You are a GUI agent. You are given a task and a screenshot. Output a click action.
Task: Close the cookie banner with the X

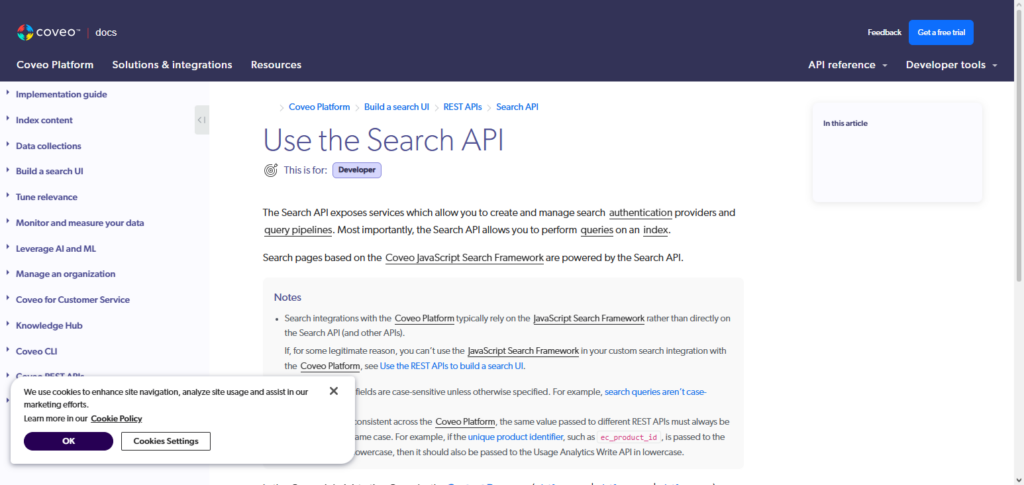click(x=334, y=391)
